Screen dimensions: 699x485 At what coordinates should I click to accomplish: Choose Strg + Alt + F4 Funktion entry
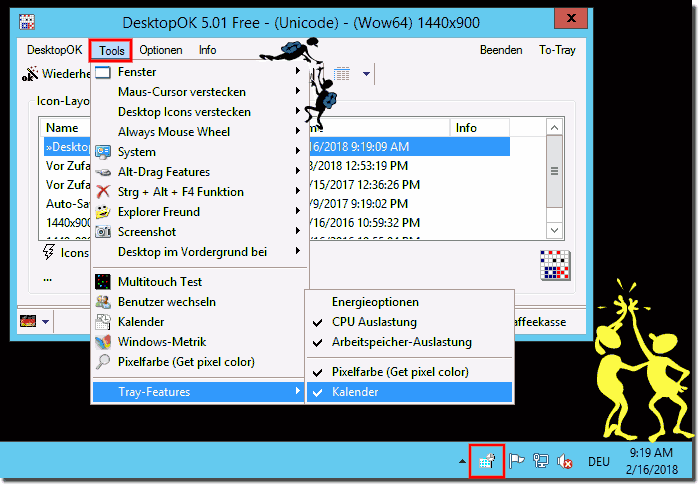coord(199,192)
